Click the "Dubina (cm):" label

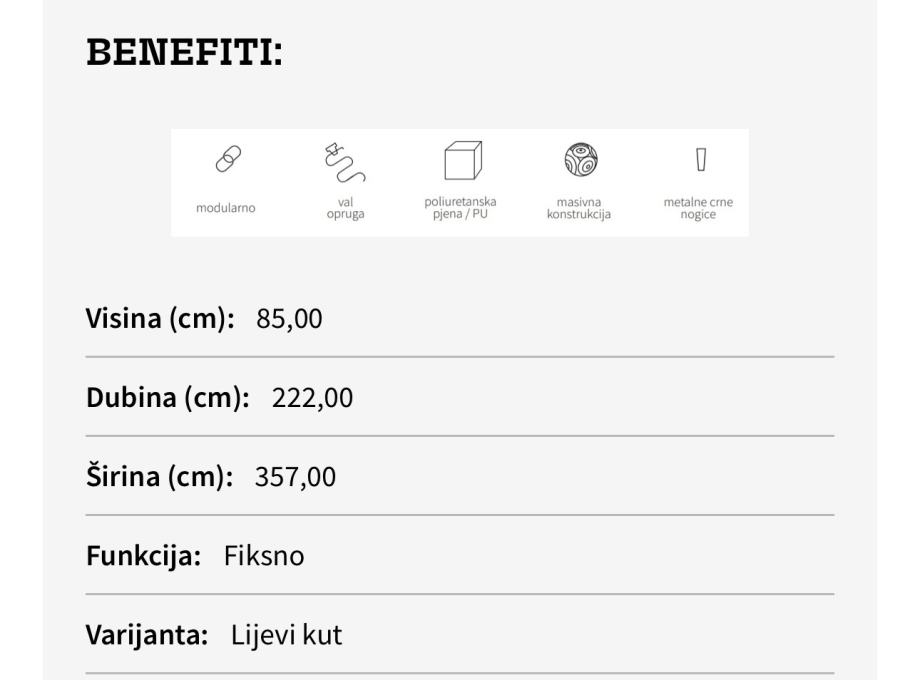coord(168,399)
